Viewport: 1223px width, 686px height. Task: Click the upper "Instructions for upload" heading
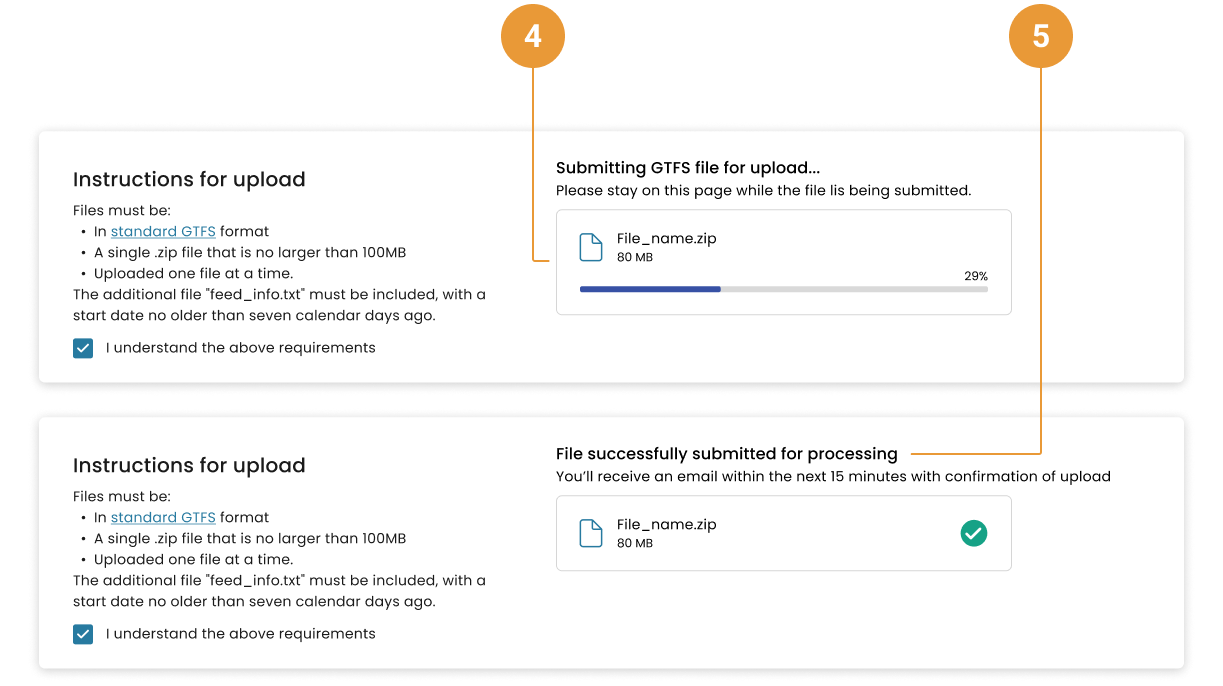pos(189,180)
